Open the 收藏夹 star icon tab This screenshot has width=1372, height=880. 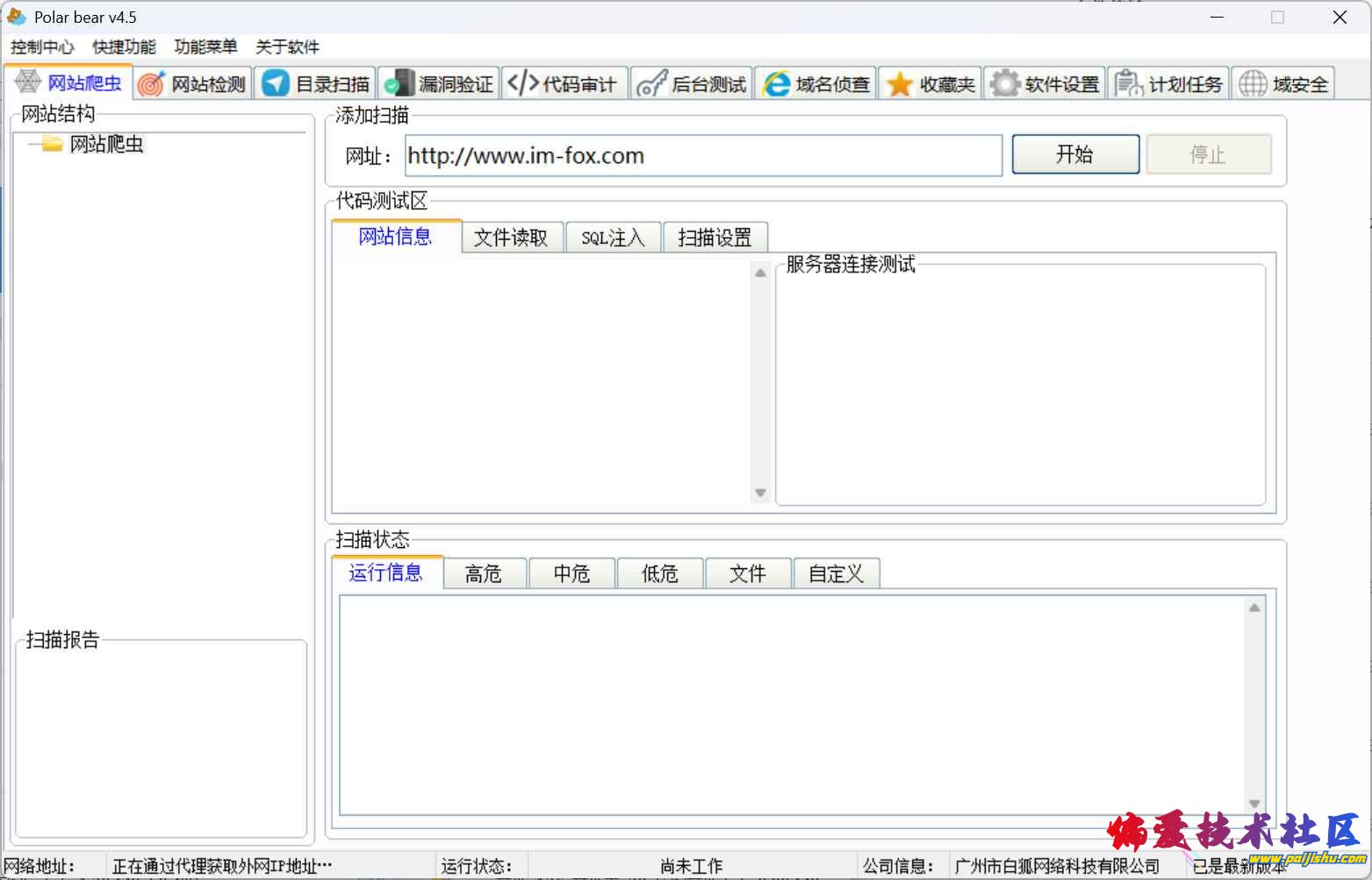pos(900,84)
